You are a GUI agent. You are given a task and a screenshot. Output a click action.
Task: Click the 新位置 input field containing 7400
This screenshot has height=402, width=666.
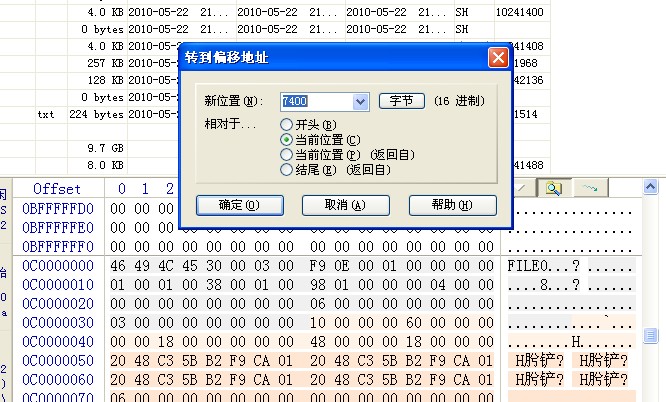tap(316, 102)
